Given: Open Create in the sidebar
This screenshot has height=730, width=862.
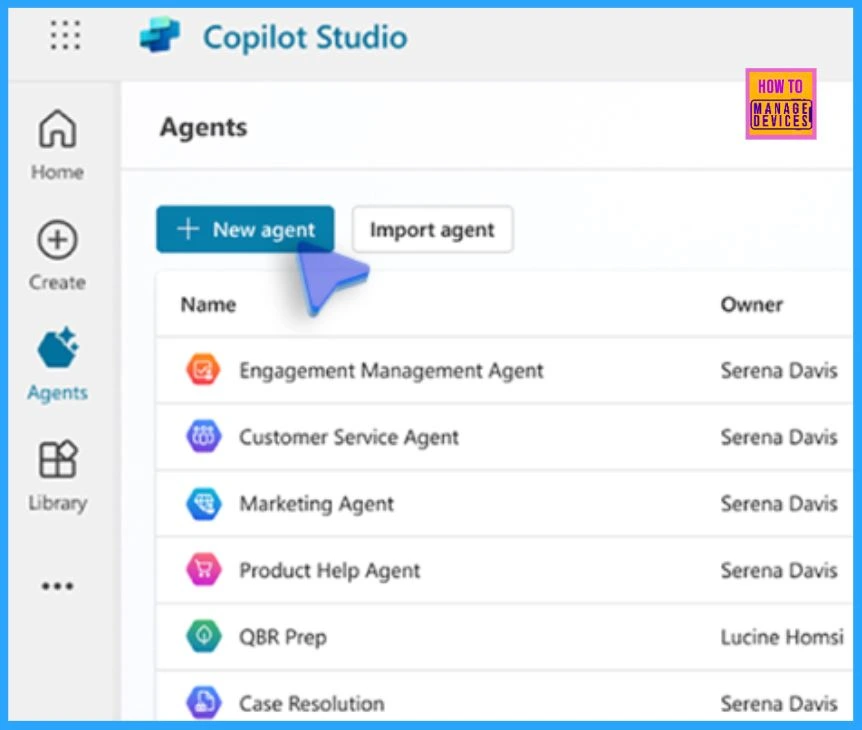Looking at the screenshot, I should click(57, 256).
